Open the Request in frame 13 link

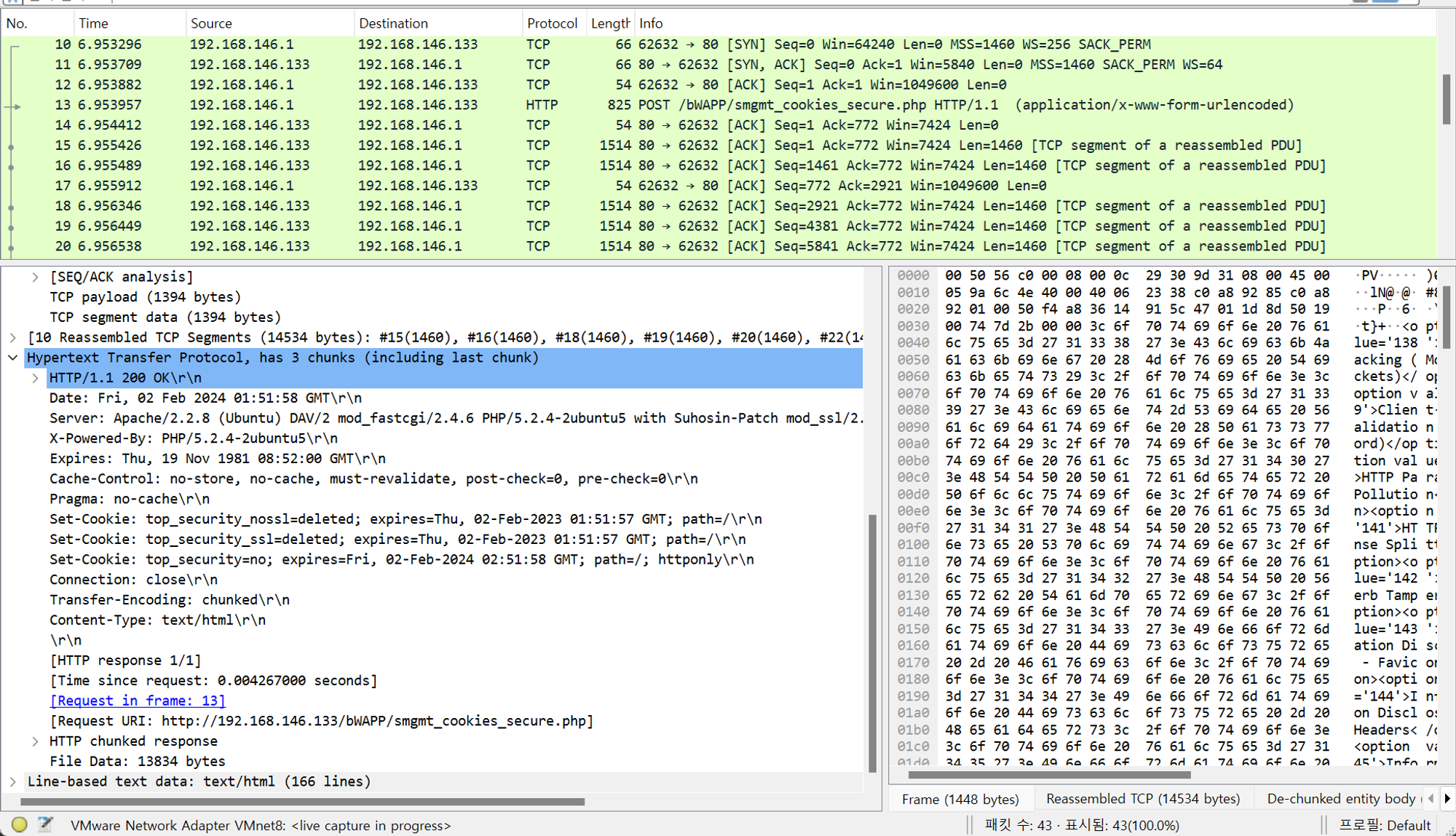138,701
